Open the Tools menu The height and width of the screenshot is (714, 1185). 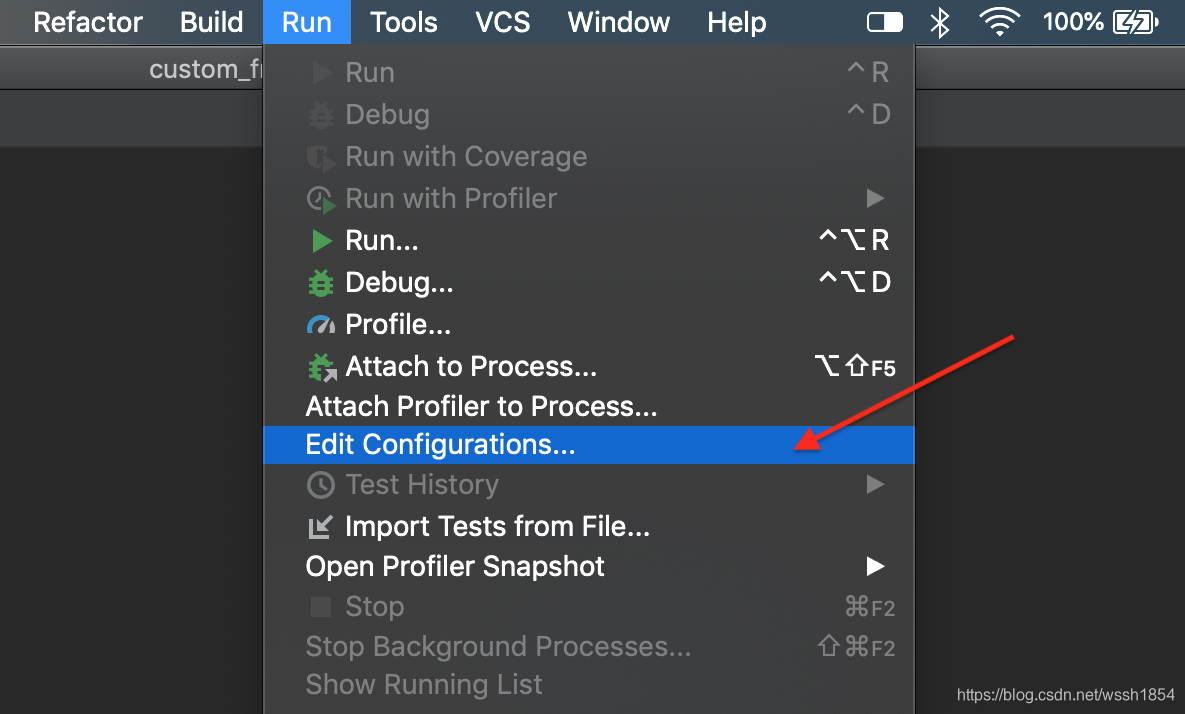[404, 22]
